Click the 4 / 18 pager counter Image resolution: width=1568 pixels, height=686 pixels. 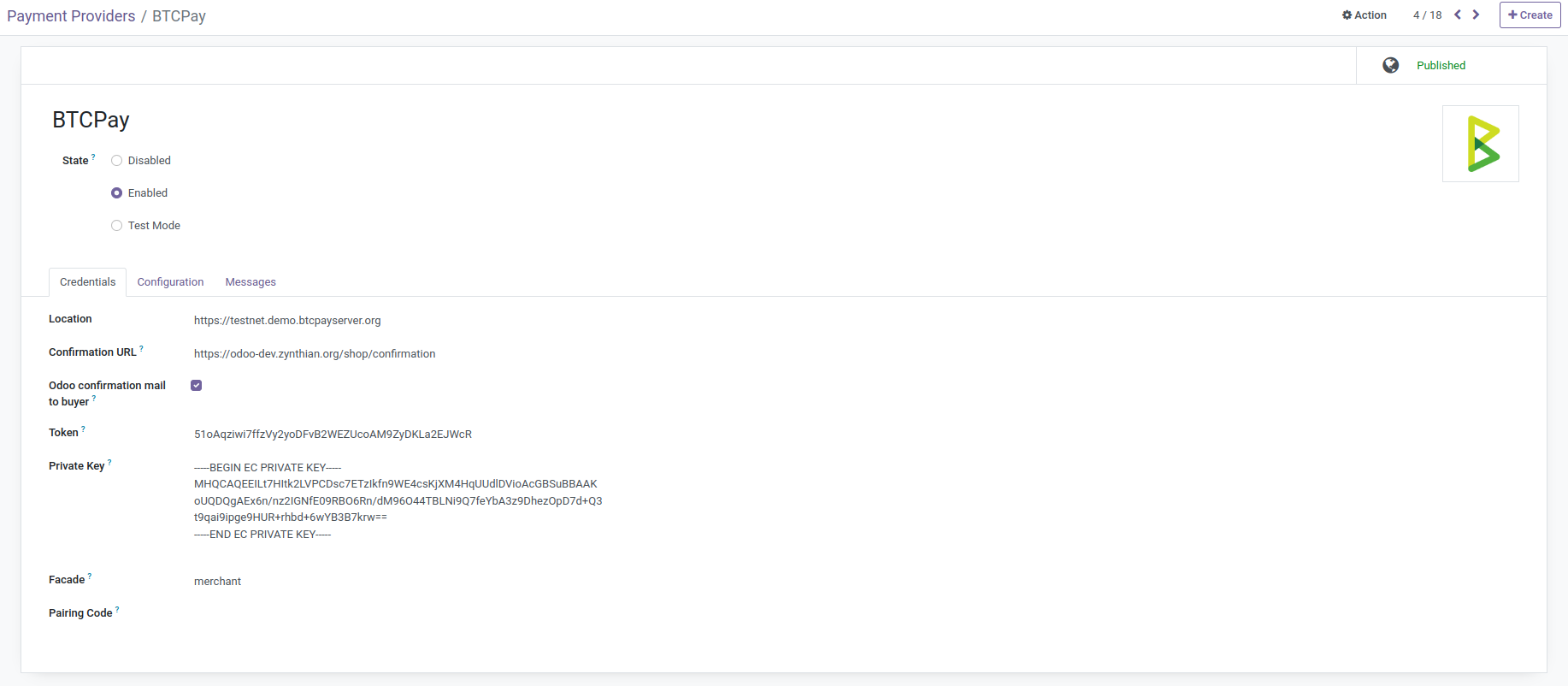(1428, 15)
